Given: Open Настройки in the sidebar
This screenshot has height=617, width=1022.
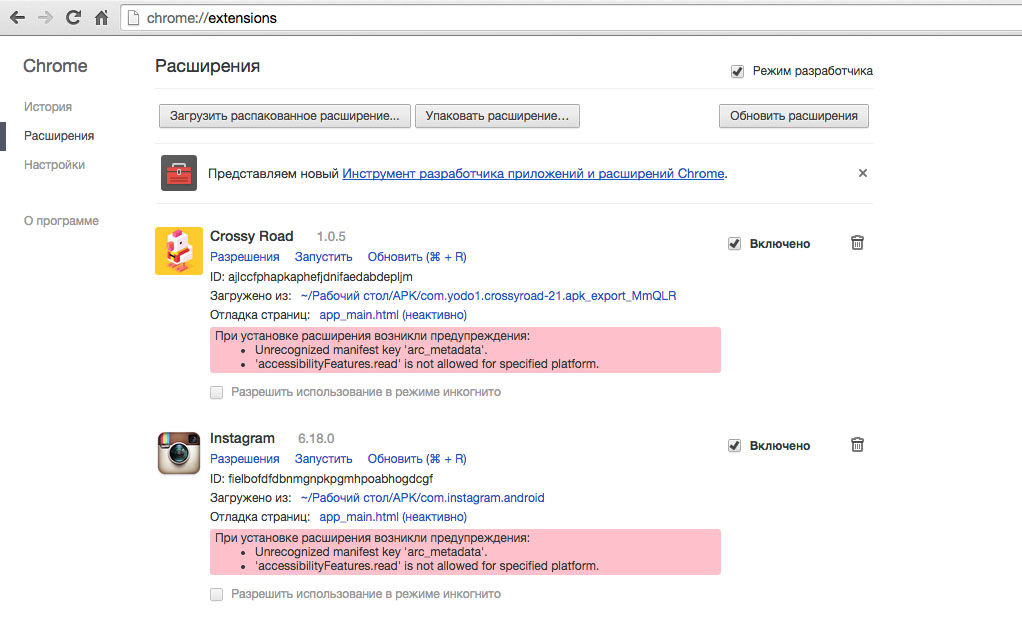Looking at the screenshot, I should 54,165.
